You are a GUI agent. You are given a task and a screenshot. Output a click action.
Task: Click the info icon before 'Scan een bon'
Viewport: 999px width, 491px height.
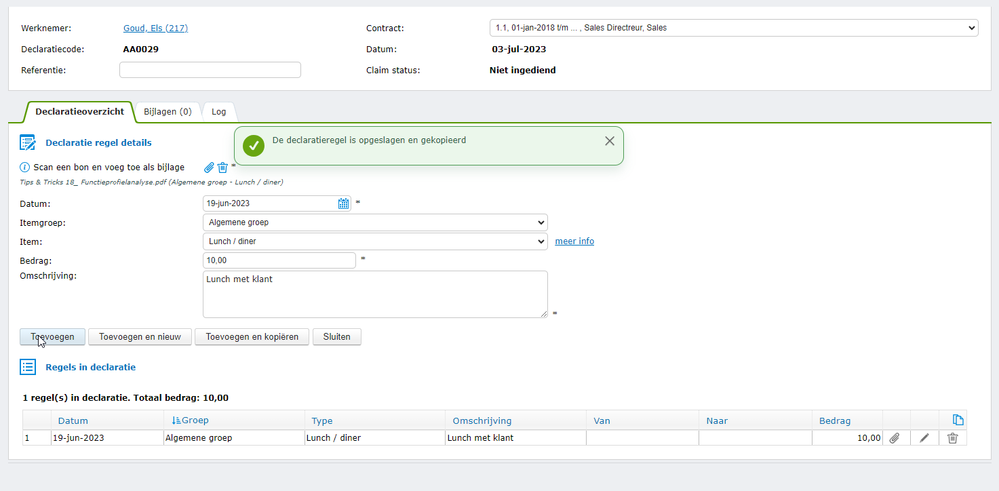pos(25,167)
